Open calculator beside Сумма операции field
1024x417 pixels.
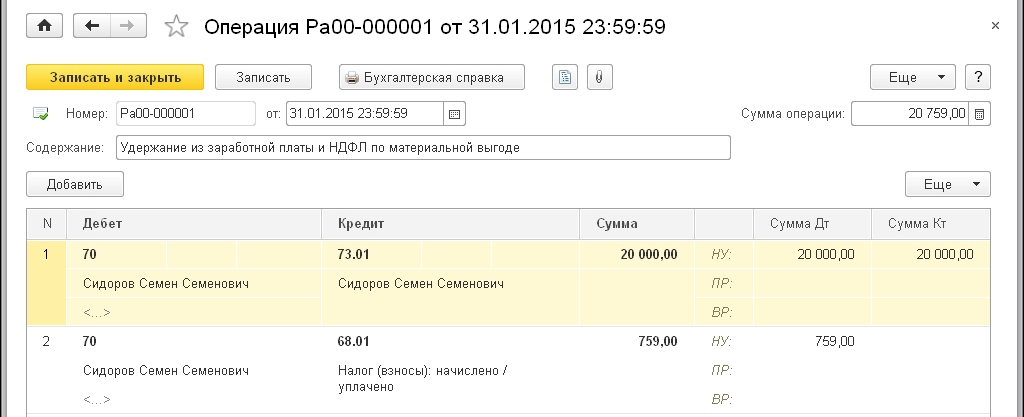coord(980,114)
